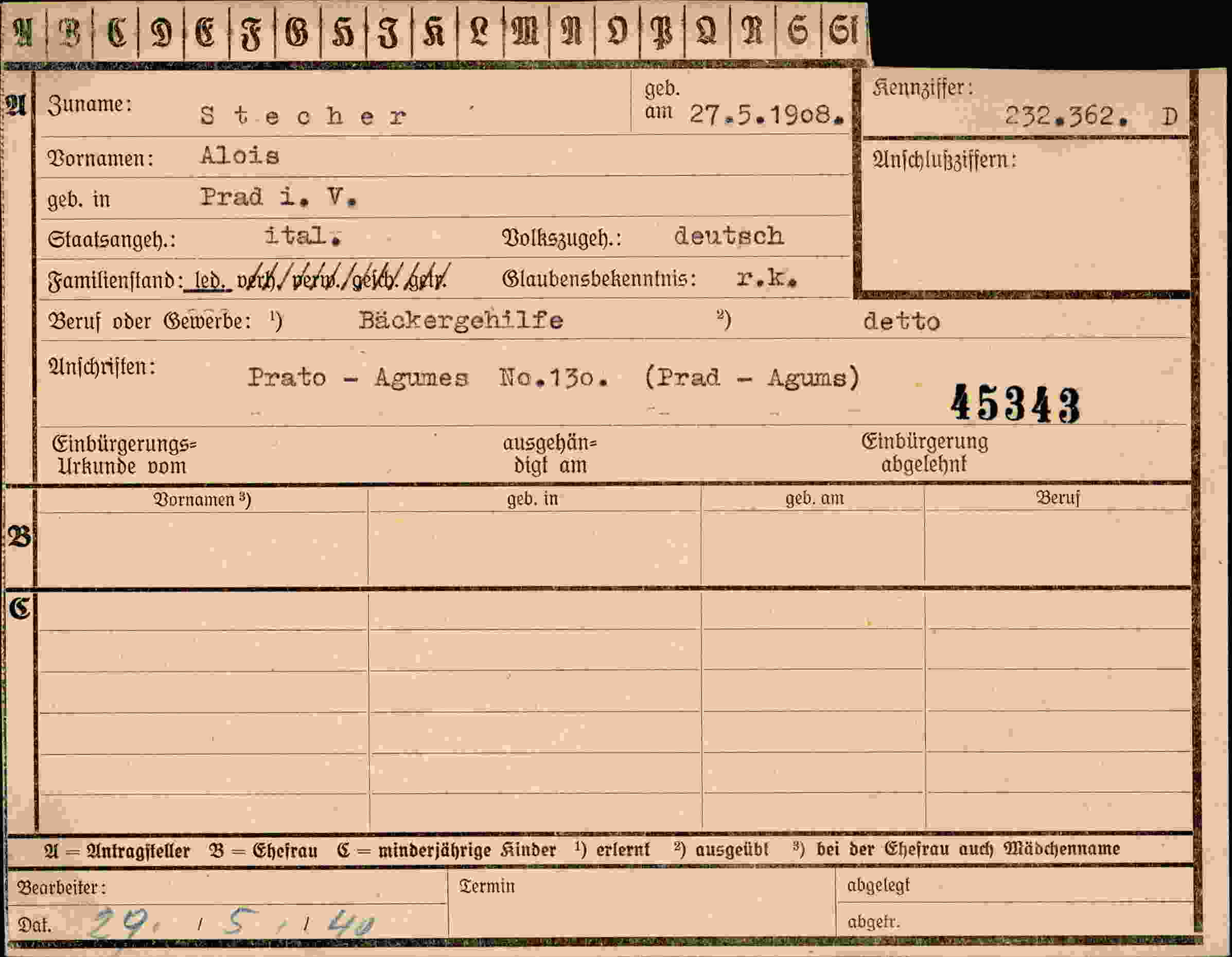Click the 'Kennziffer:' label
Screen dimensions: 1232x957
[923, 88]
